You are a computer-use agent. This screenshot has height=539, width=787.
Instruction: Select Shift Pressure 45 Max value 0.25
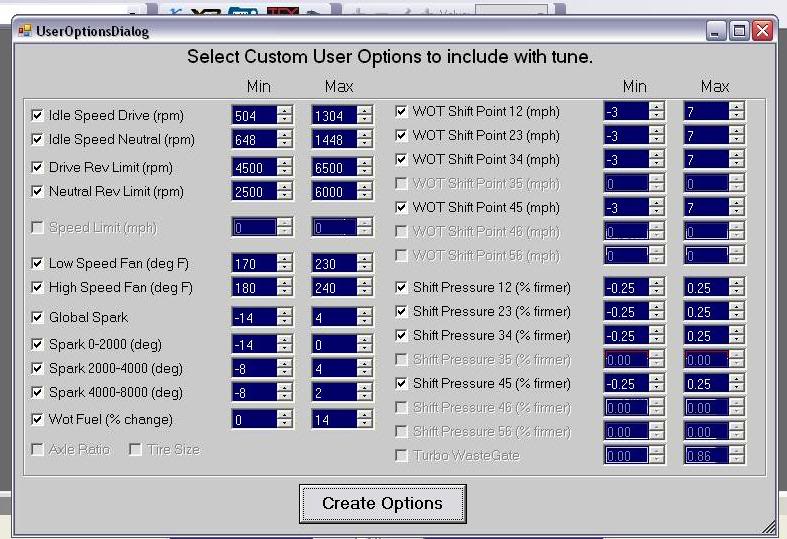click(706, 383)
